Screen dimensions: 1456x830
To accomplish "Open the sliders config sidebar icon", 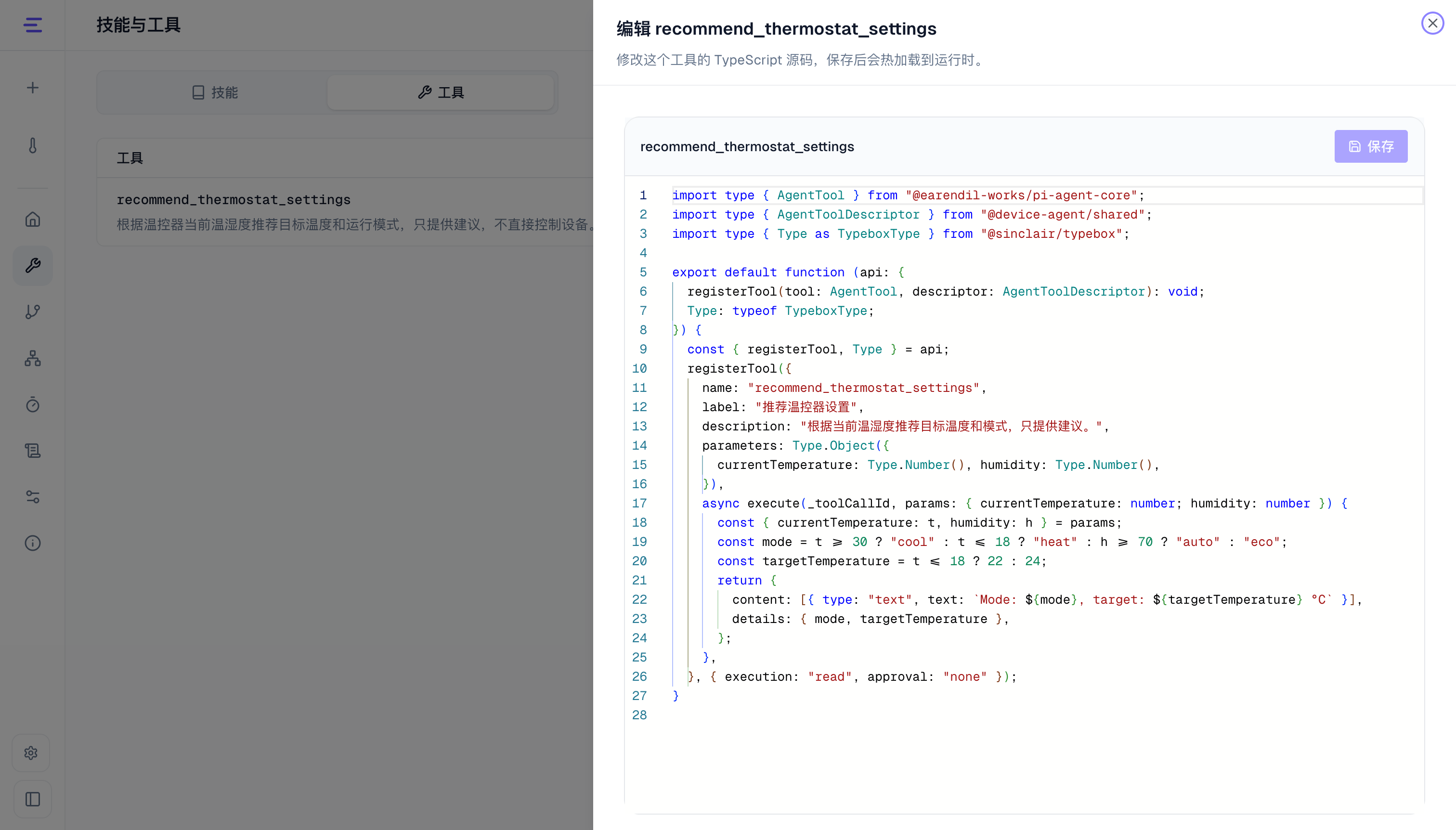I will pyautogui.click(x=32, y=497).
